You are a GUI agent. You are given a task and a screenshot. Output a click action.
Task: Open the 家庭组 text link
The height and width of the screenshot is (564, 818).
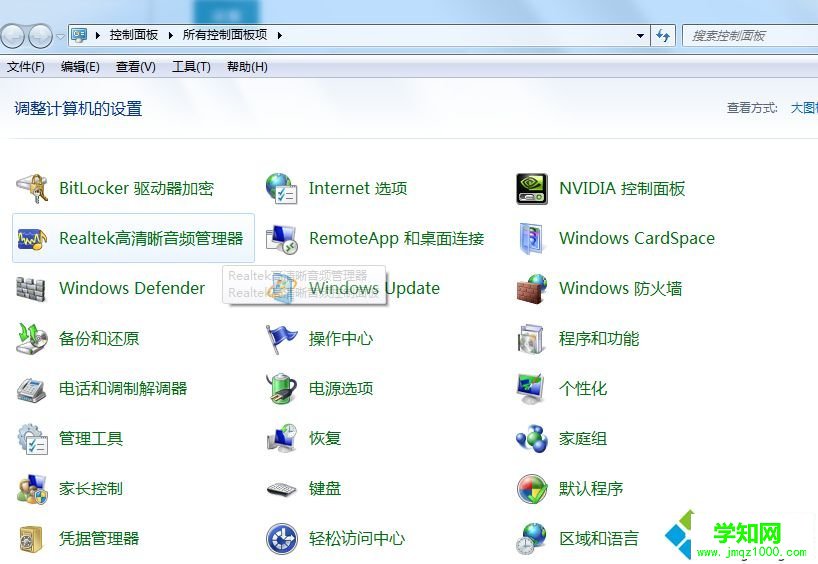[x=583, y=439]
